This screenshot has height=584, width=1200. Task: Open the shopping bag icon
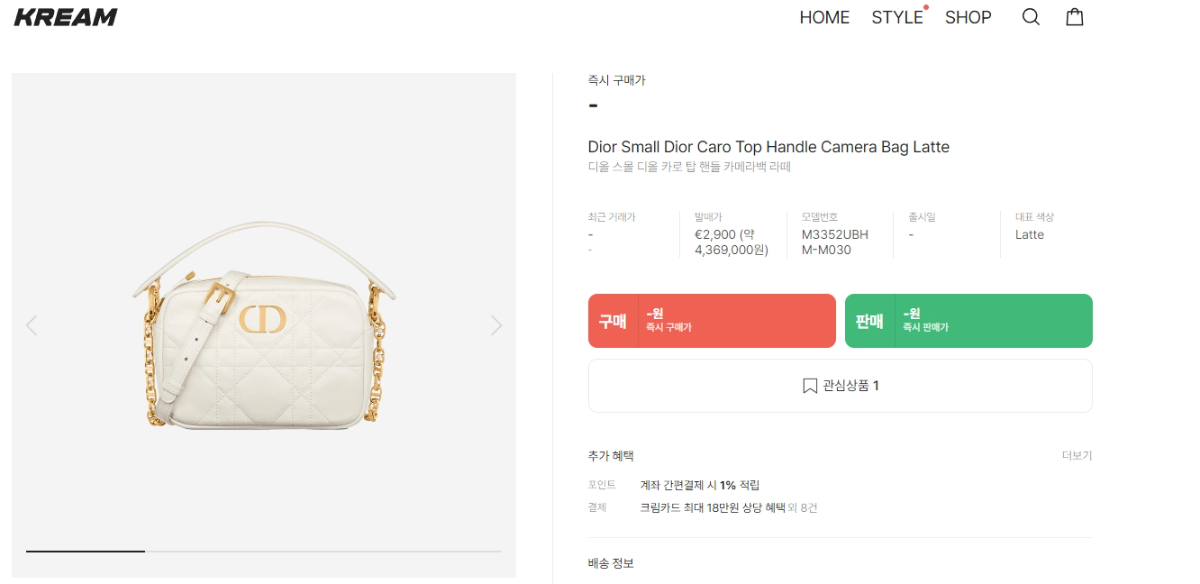pos(1075,17)
